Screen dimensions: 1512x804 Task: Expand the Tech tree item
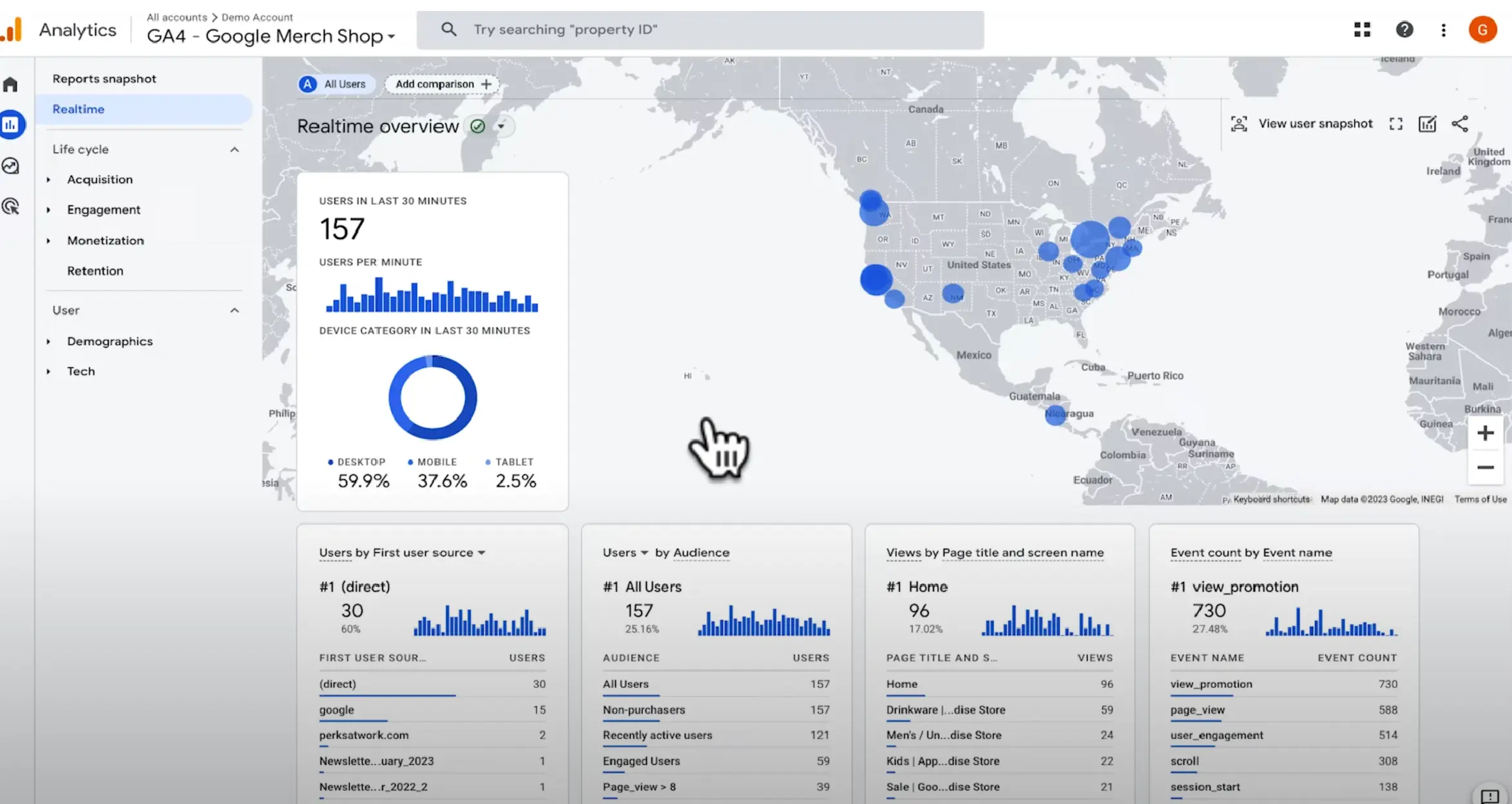click(x=48, y=372)
